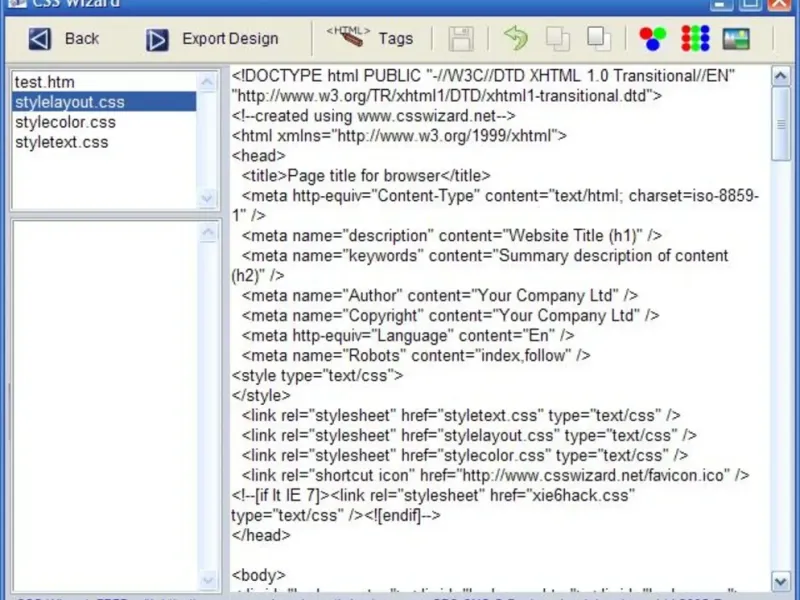Viewport: 800px width, 600px height.
Task: Click the DOCTYPE line in code
Action: point(483,76)
